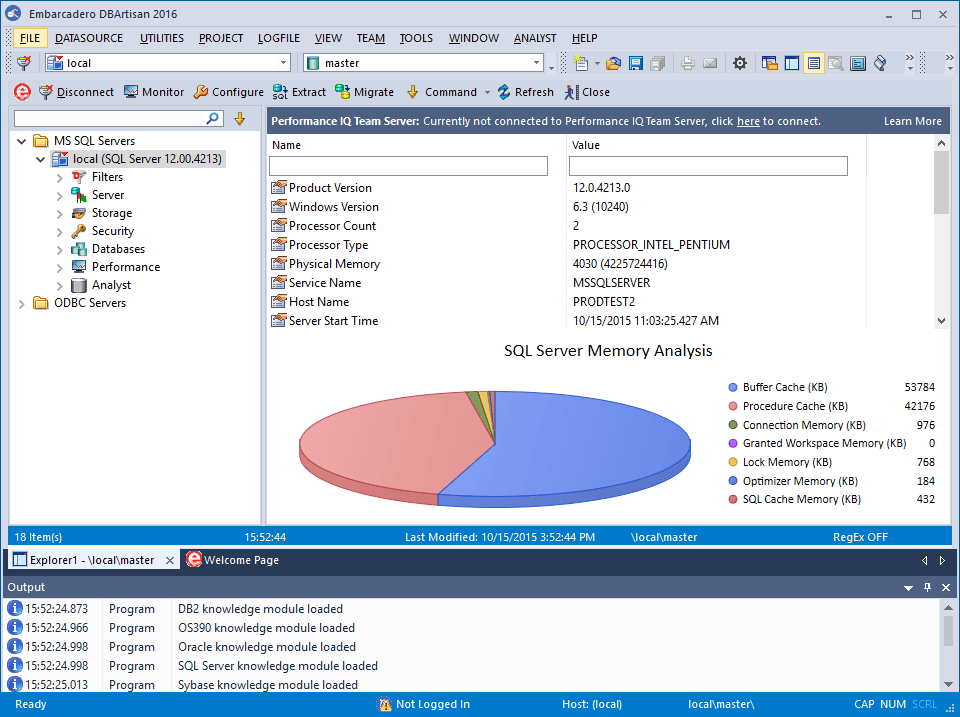Click Monitor button

154,92
